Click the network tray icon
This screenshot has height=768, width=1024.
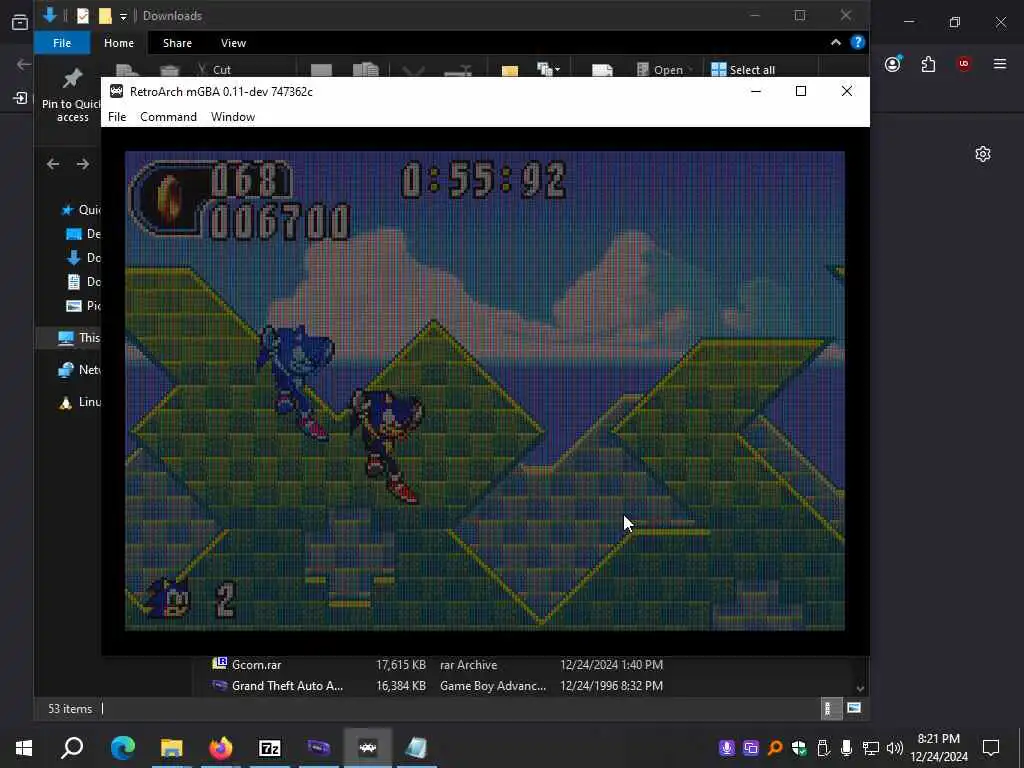(x=871, y=748)
